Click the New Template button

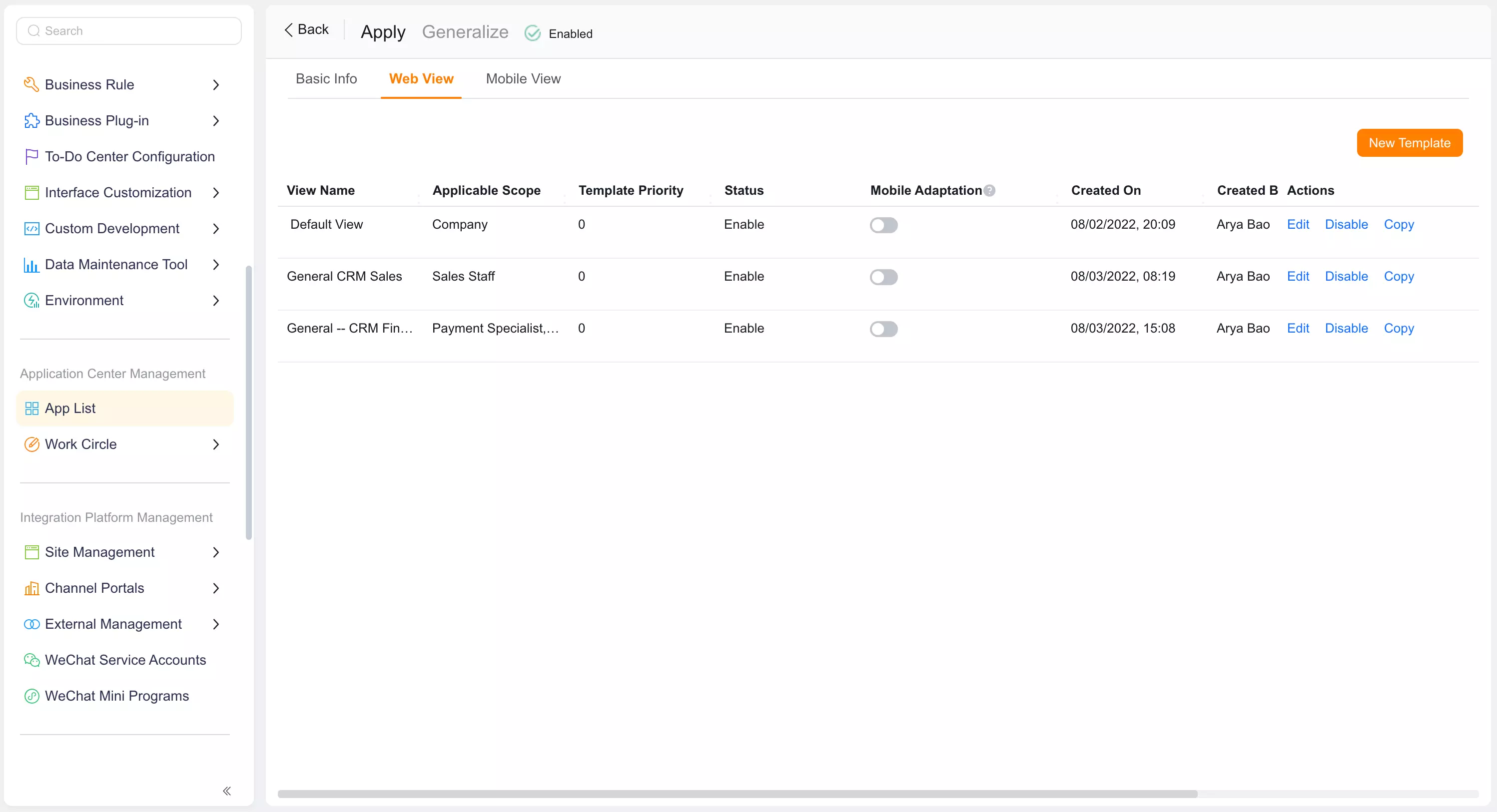[1409, 143]
